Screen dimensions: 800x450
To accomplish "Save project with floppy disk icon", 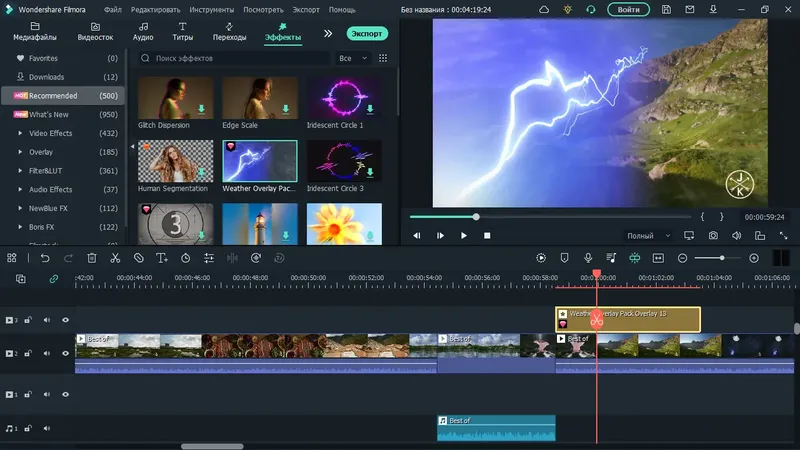I will pyautogui.click(x=666, y=9).
